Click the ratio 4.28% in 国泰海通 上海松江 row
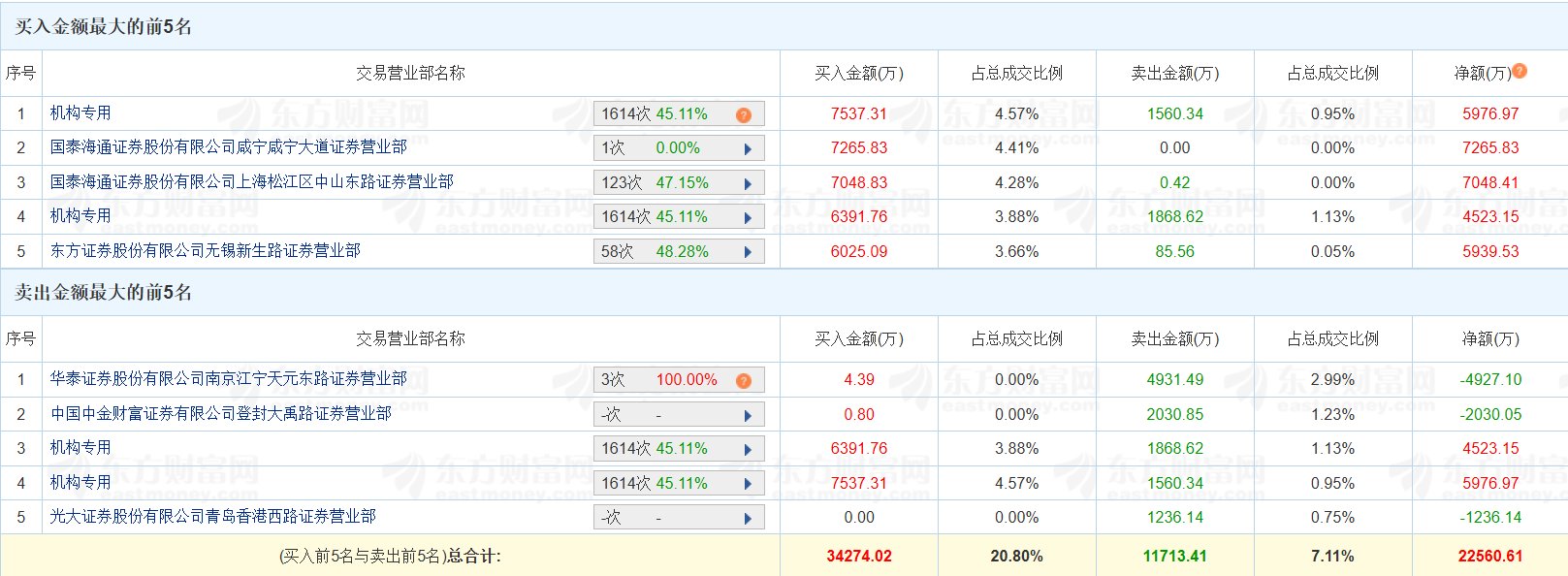1568x576 pixels. tap(1017, 182)
